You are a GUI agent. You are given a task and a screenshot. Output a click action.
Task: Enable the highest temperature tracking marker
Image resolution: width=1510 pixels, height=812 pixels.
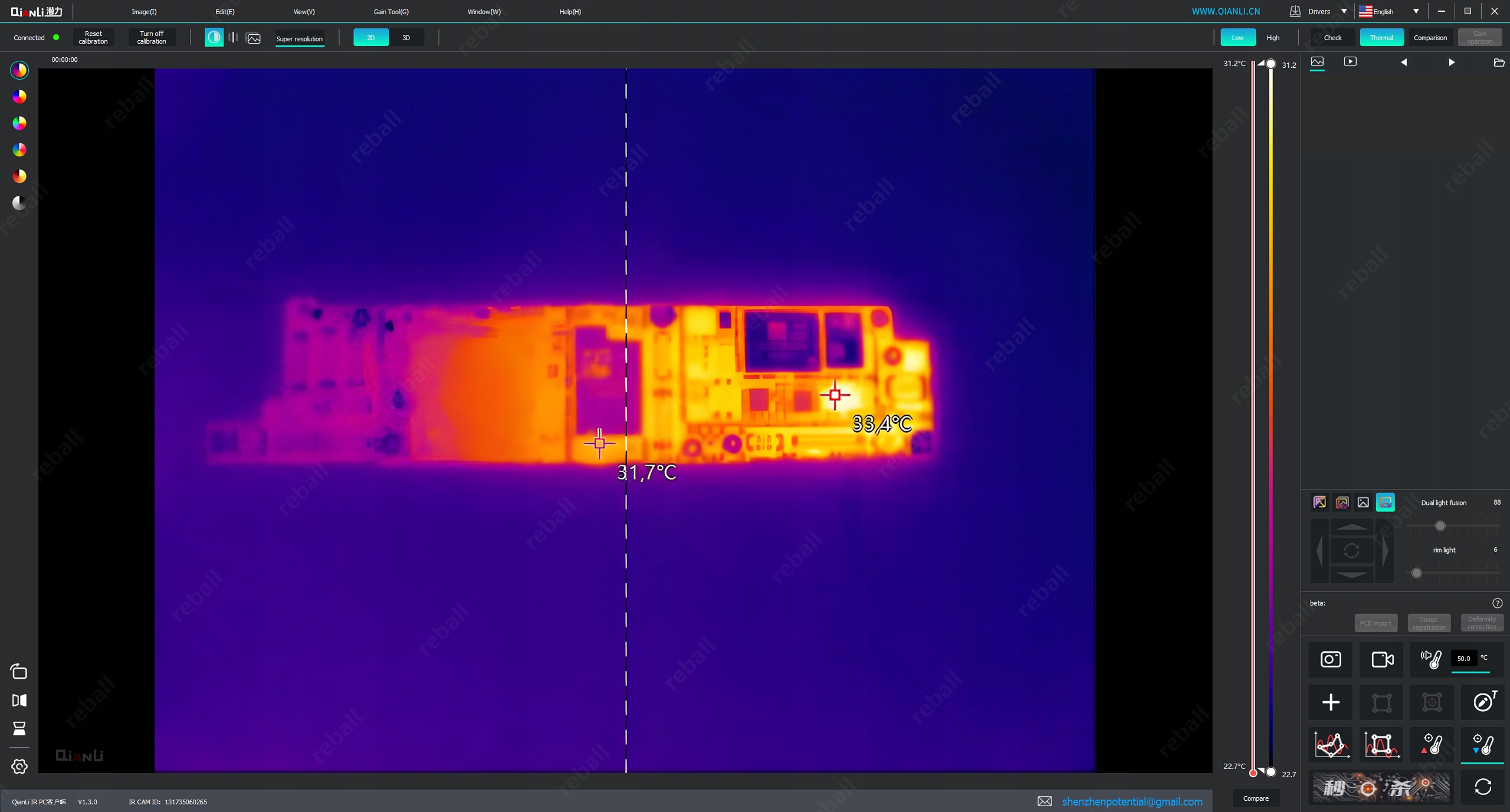(x=1432, y=744)
